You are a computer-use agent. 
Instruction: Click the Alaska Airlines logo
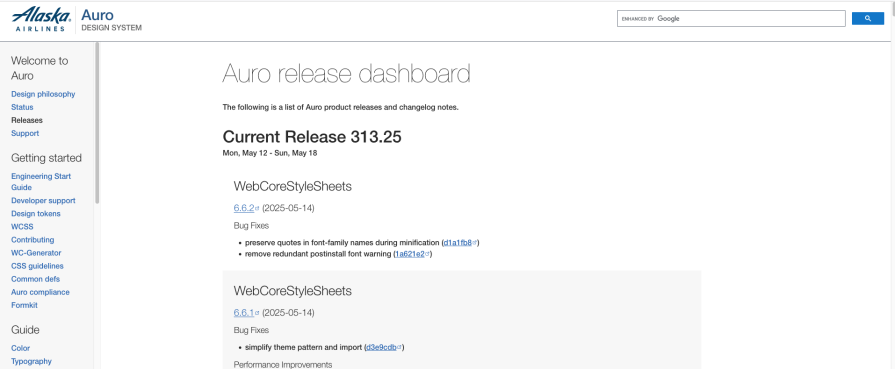(41, 19)
